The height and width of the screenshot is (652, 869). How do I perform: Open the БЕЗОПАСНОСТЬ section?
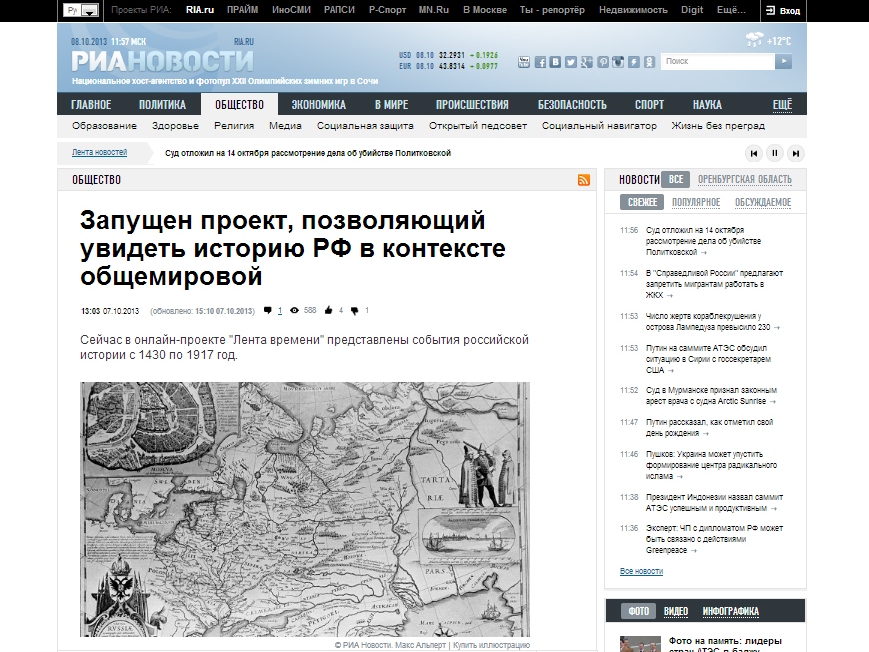coord(572,105)
